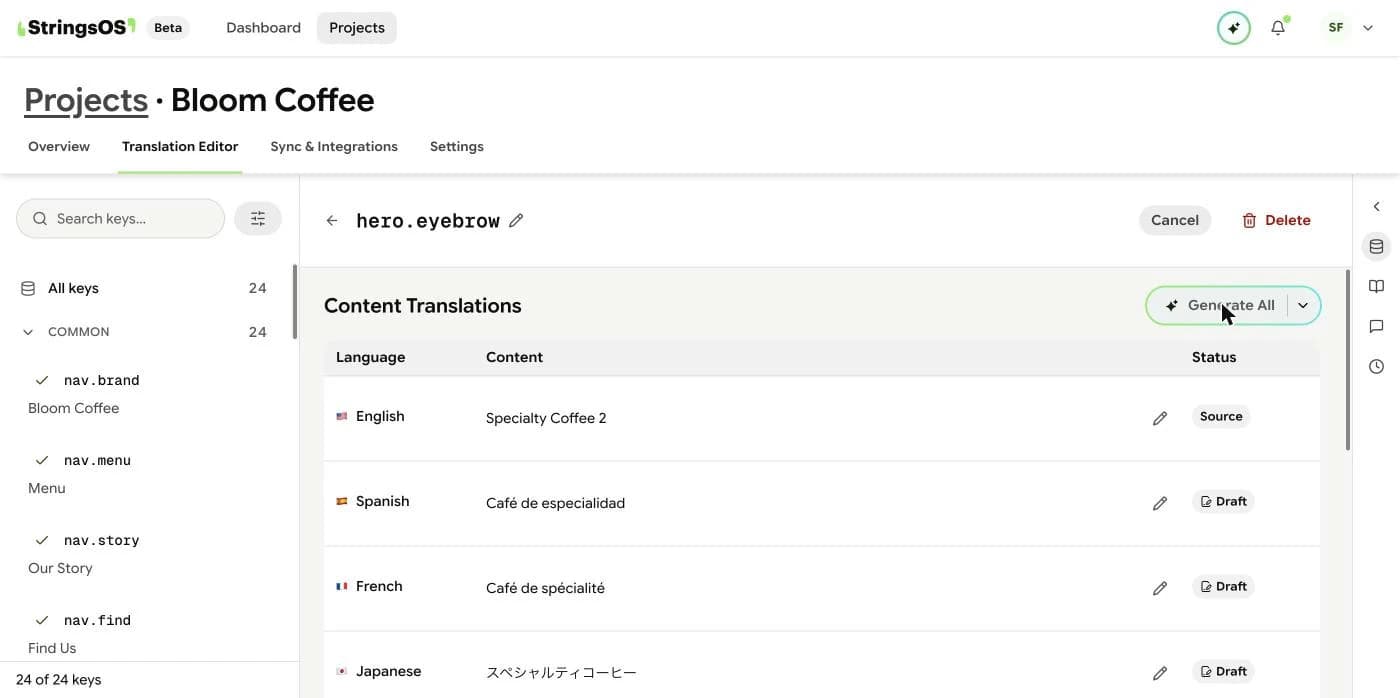Open the SF user account menu chevron
The height and width of the screenshot is (698, 1400).
[x=1368, y=28]
